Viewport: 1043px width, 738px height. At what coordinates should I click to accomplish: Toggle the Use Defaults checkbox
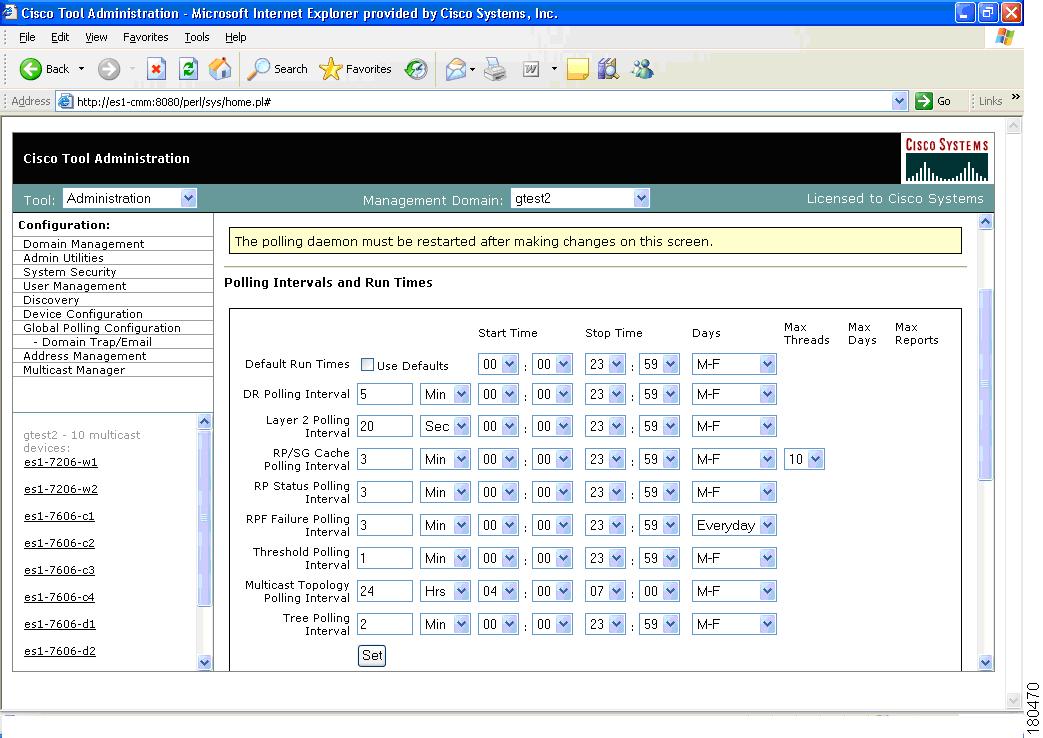click(x=367, y=365)
